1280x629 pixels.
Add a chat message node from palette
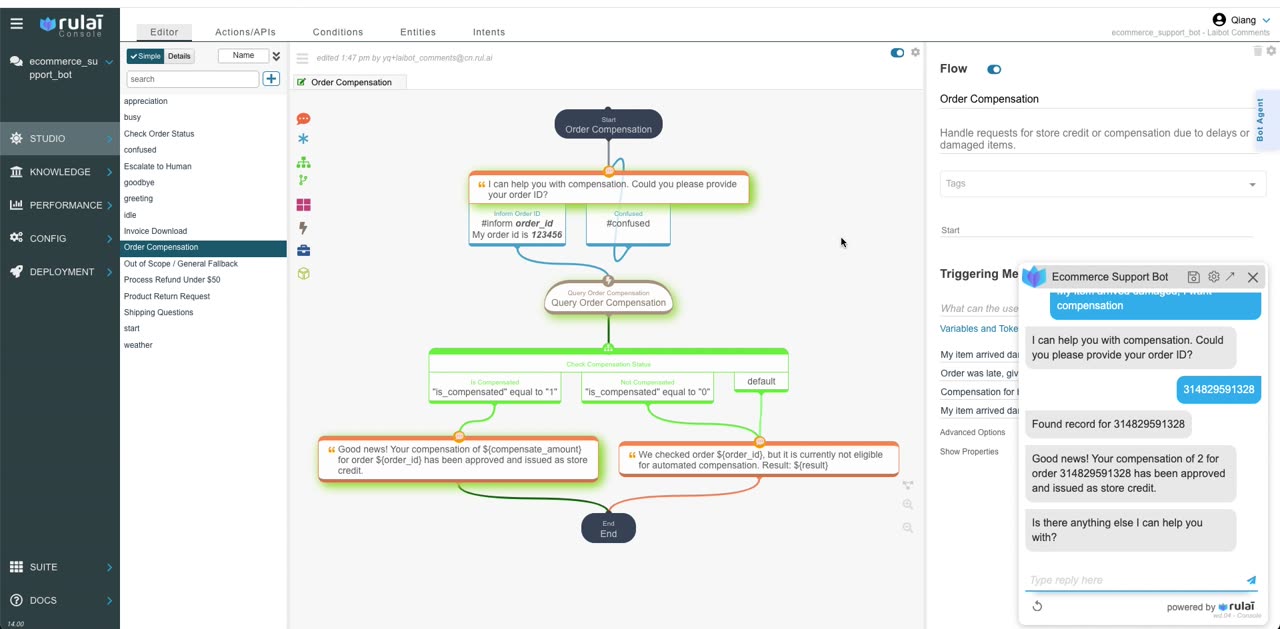click(x=303, y=118)
